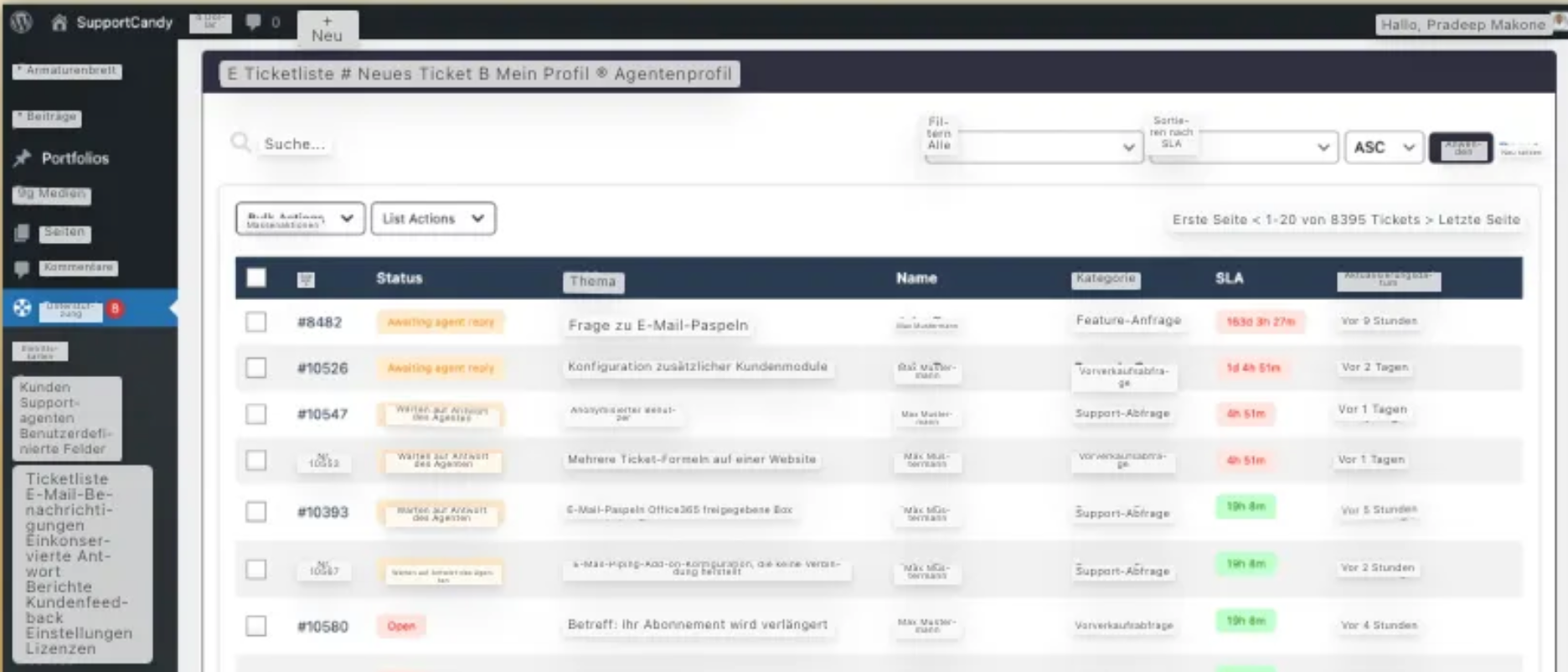Click the SupportCandy home icon
The width and height of the screenshot is (1568, 672).
[59, 23]
